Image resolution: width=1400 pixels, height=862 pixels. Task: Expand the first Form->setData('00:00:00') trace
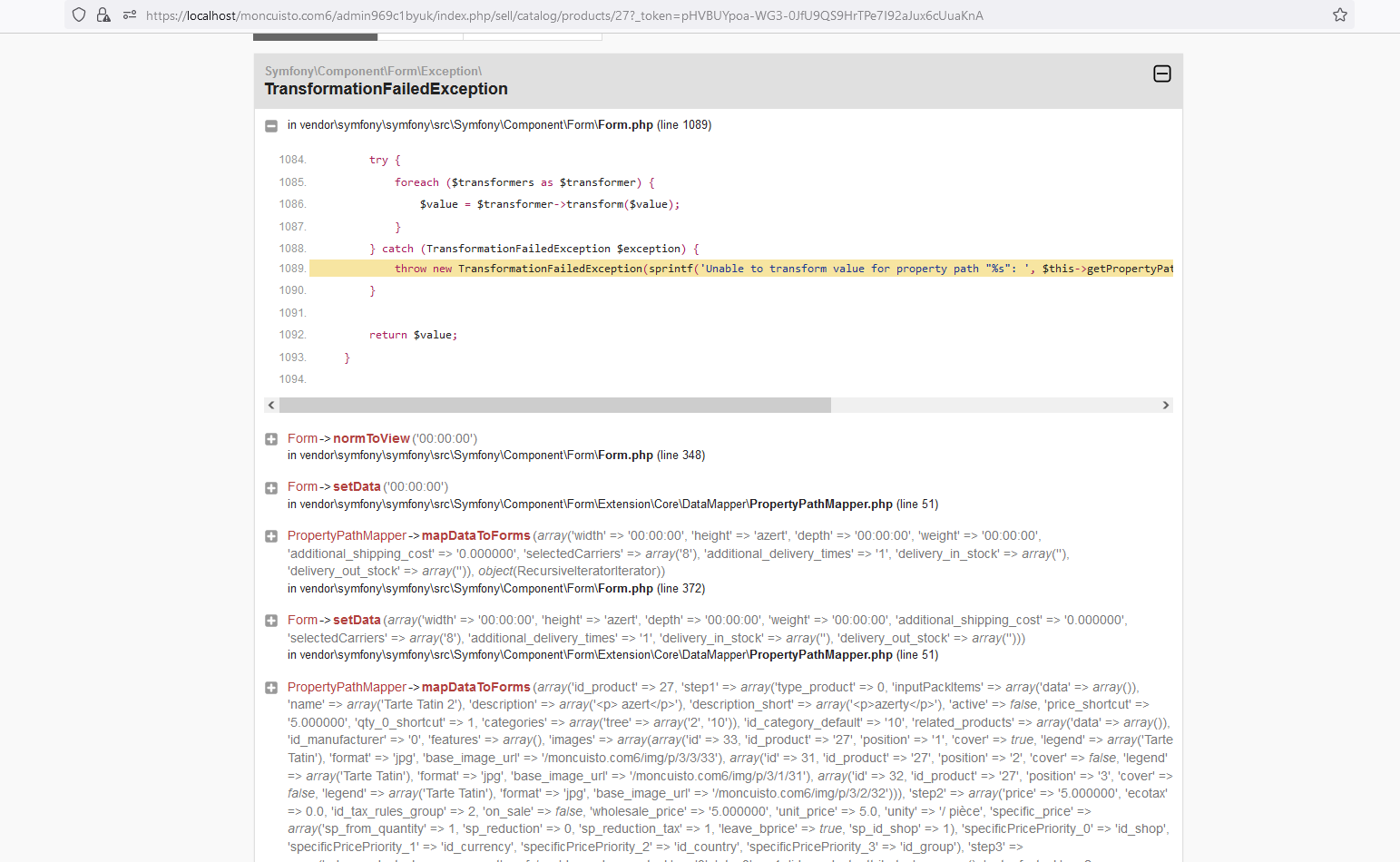point(270,488)
